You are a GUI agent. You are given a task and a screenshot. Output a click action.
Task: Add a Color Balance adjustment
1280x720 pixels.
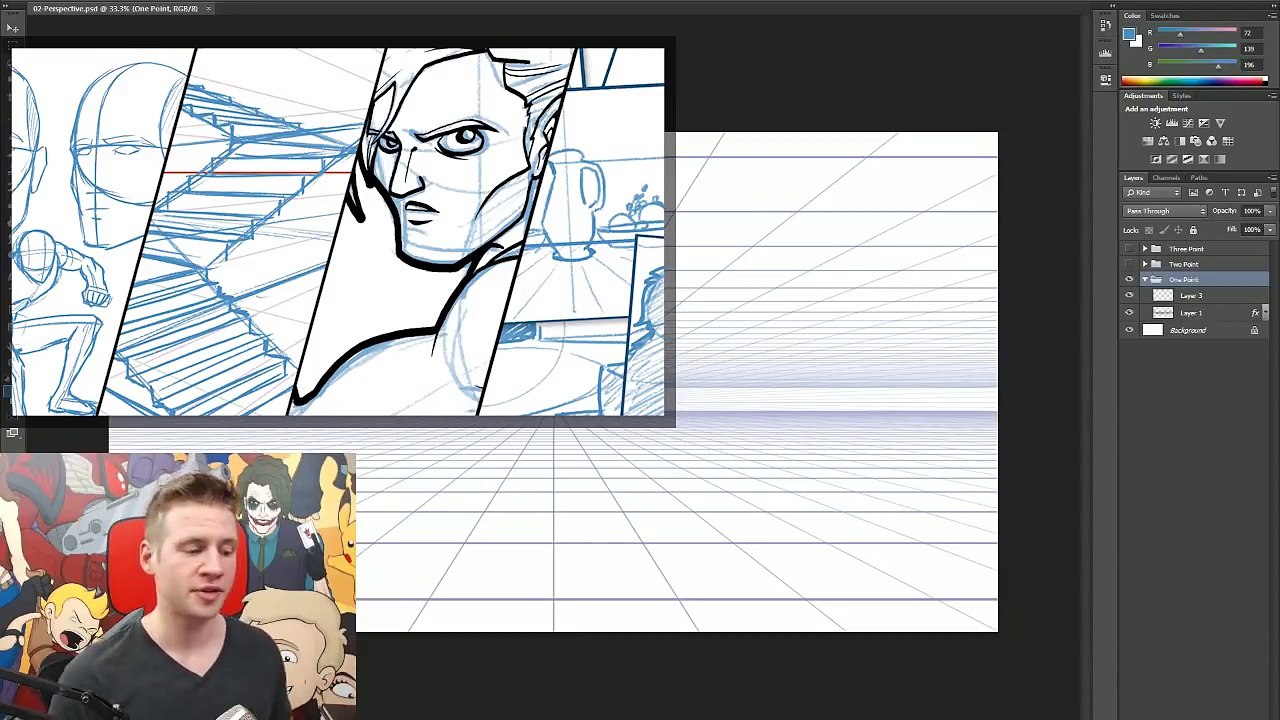click(1163, 141)
